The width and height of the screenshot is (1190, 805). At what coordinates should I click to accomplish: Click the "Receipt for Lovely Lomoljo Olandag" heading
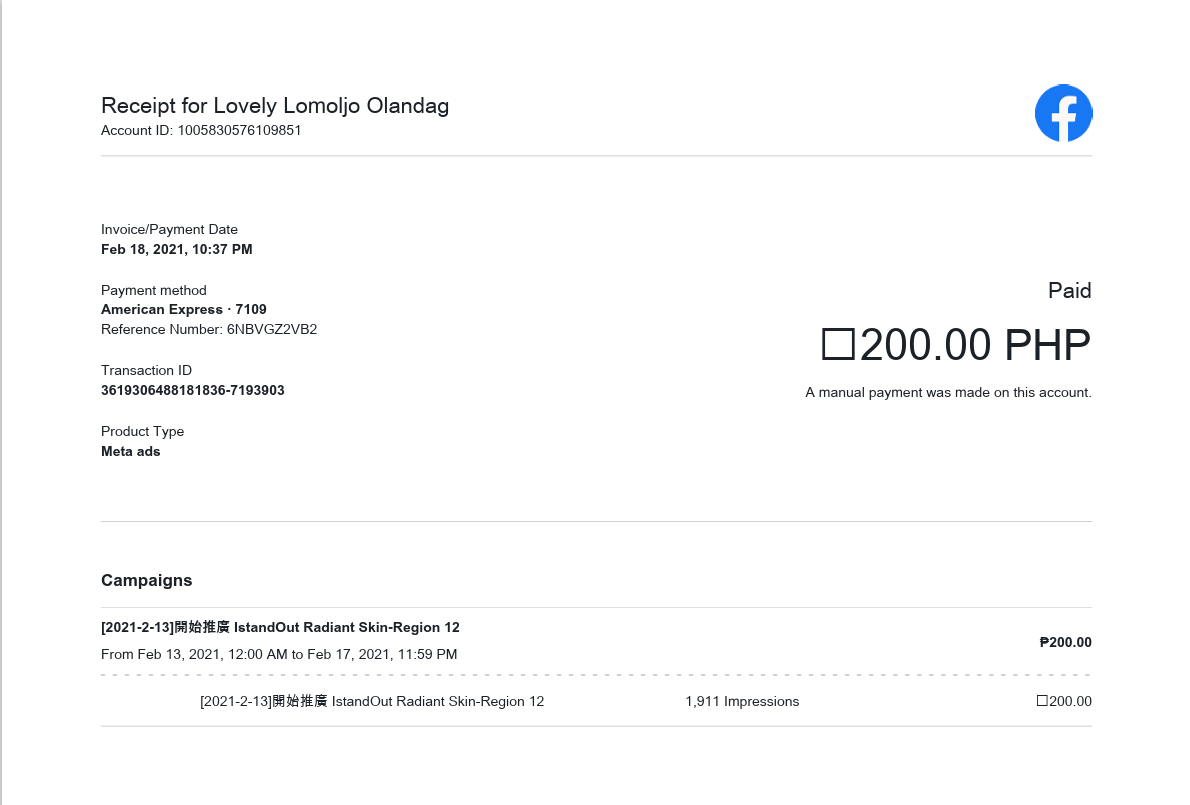(275, 106)
